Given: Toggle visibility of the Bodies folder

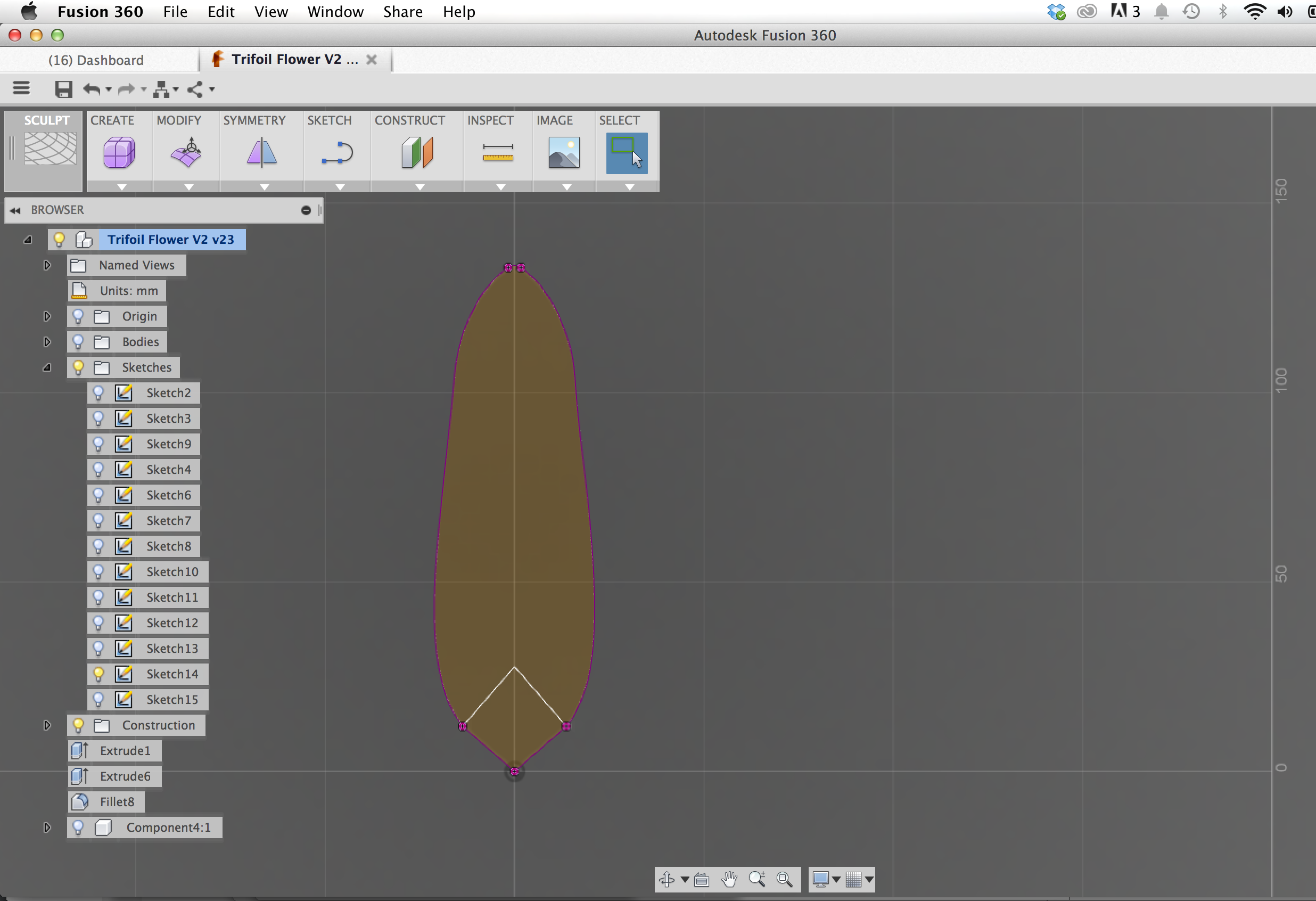Looking at the screenshot, I should click(78, 341).
